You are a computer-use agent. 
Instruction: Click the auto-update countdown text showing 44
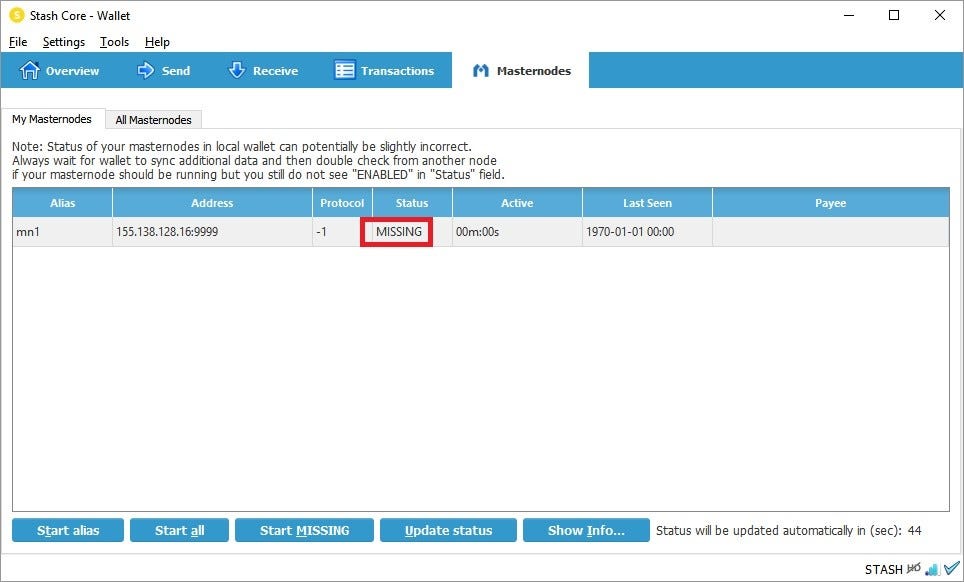tap(789, 530)
